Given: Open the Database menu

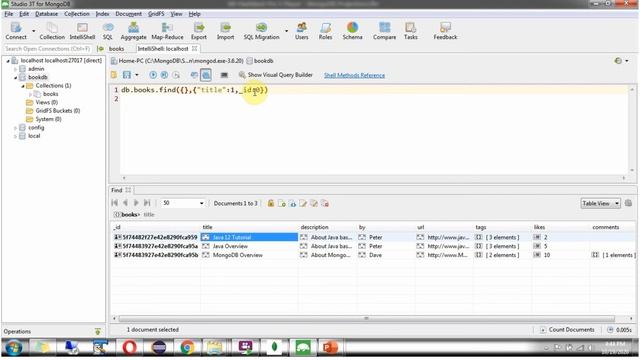Looking at the screenshot, I should click(47, 14).
